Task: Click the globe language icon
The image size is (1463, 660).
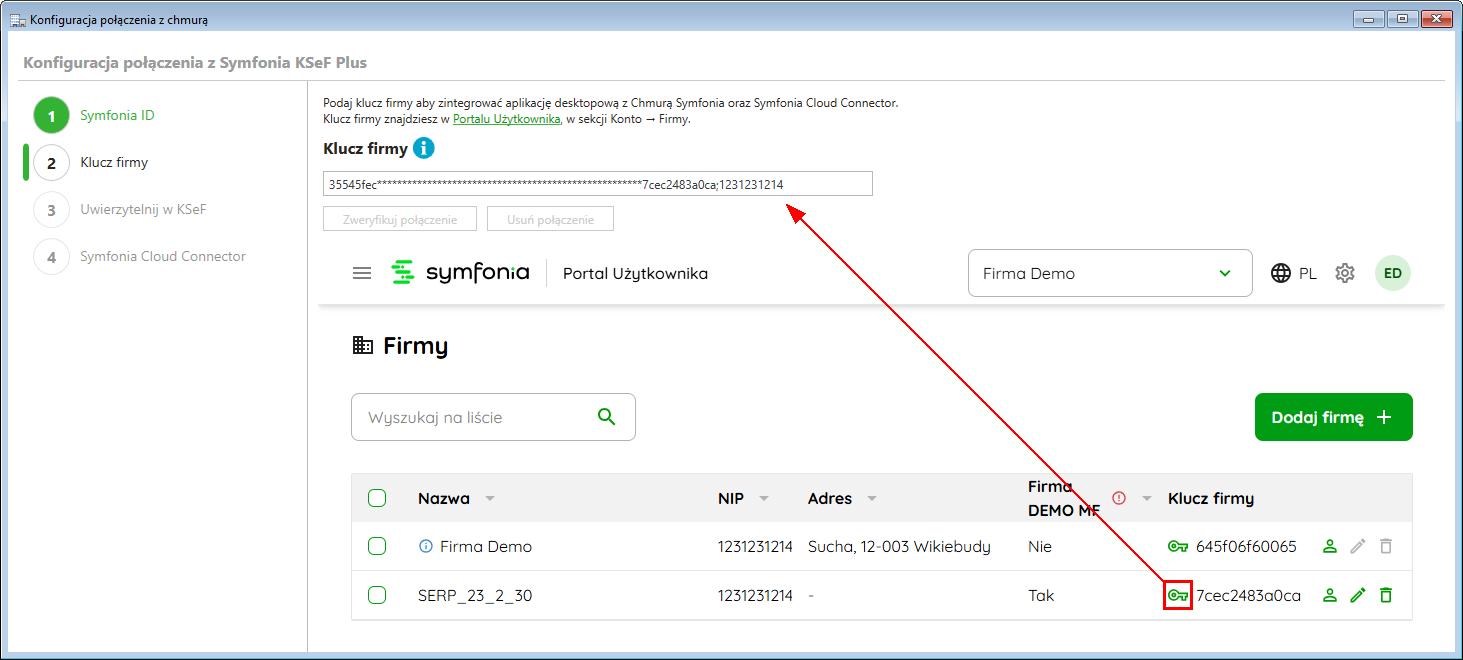Action: 1281,273
